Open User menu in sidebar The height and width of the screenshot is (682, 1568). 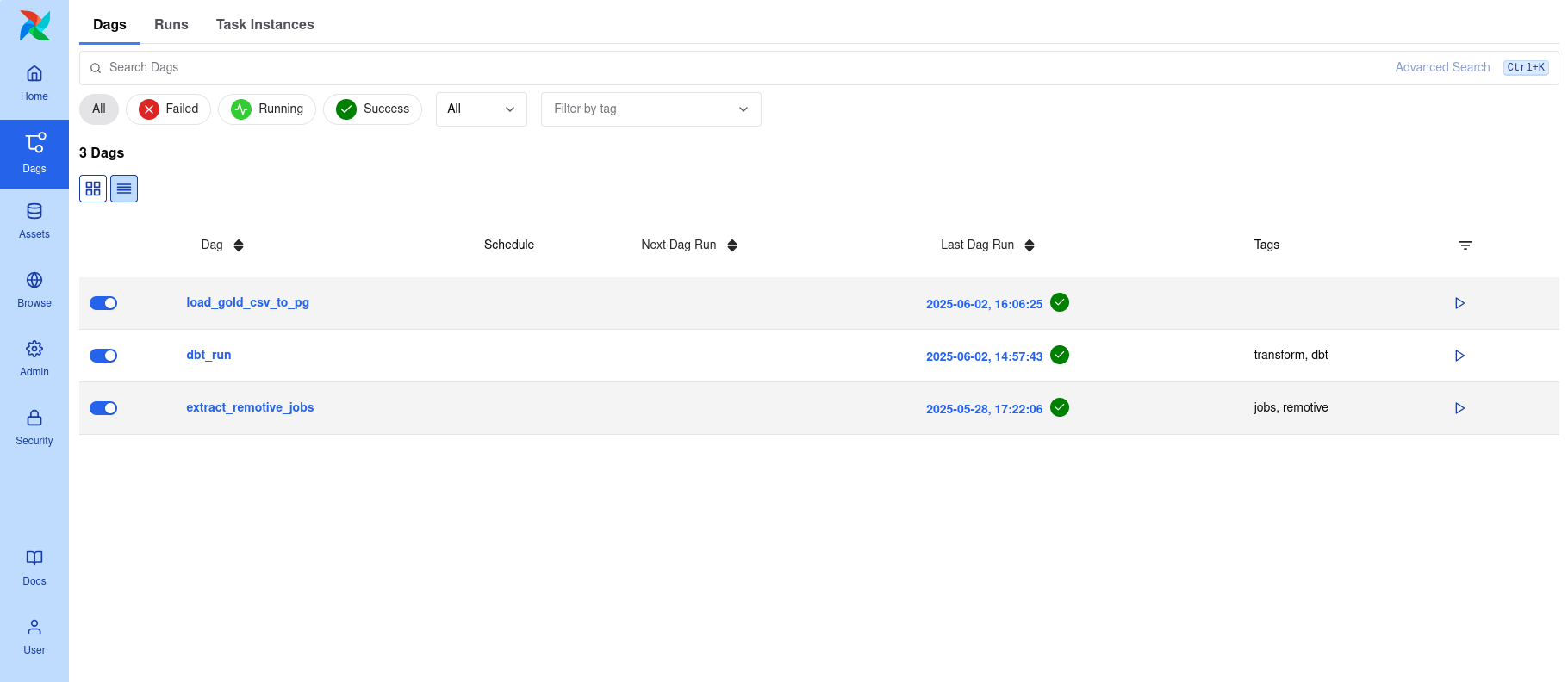pos(34,637)
